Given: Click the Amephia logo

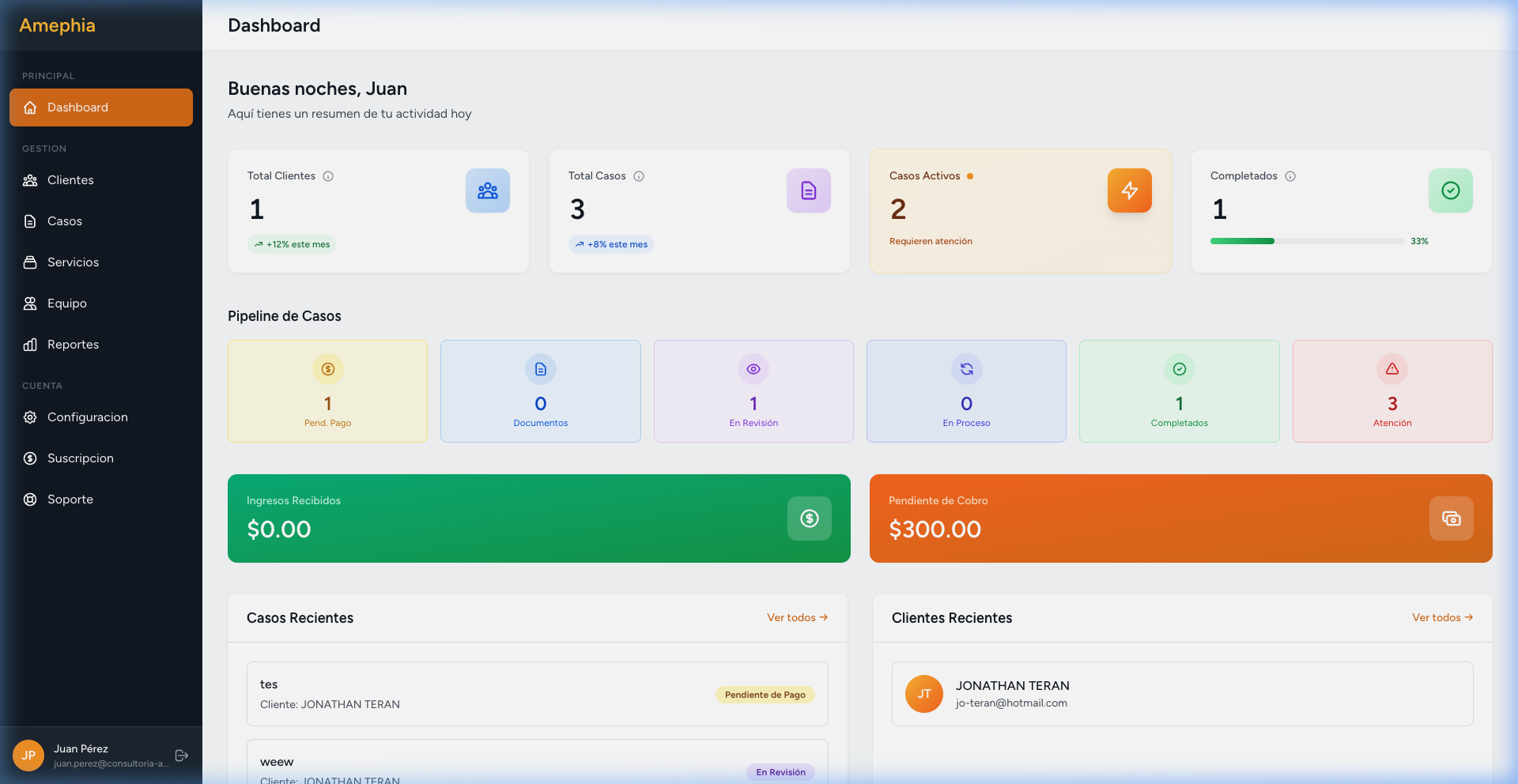Looking at the screenshot, I should point(57,25).
